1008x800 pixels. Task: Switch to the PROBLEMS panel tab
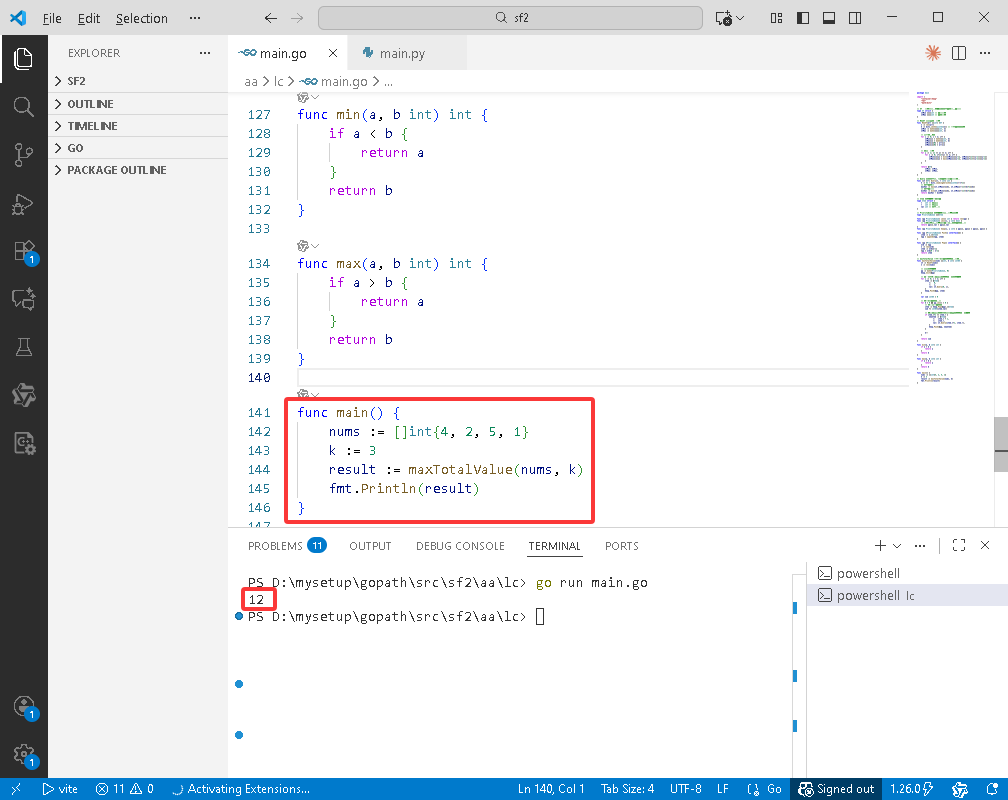(287, 545)
